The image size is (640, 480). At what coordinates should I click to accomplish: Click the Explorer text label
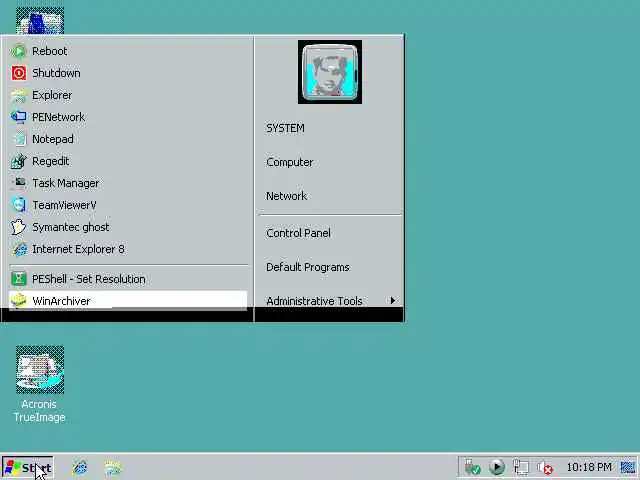pos(52,96)
